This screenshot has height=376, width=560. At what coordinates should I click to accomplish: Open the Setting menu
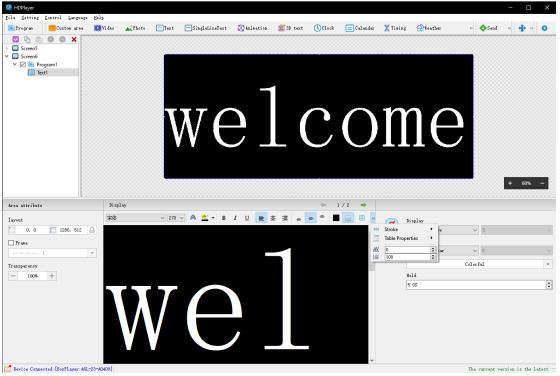(x=30, y=17)
